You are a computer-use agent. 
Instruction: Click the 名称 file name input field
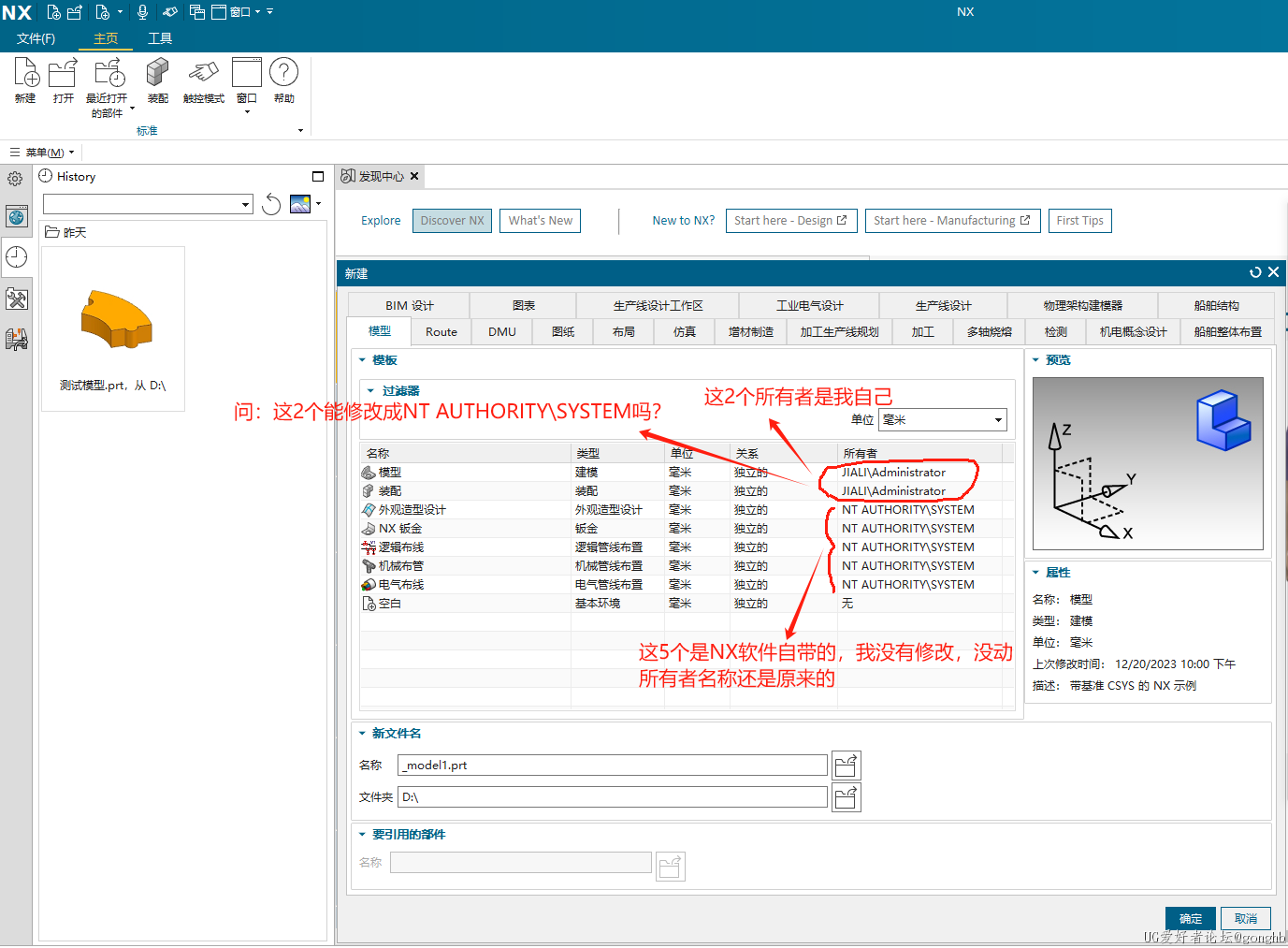[613, 766]
